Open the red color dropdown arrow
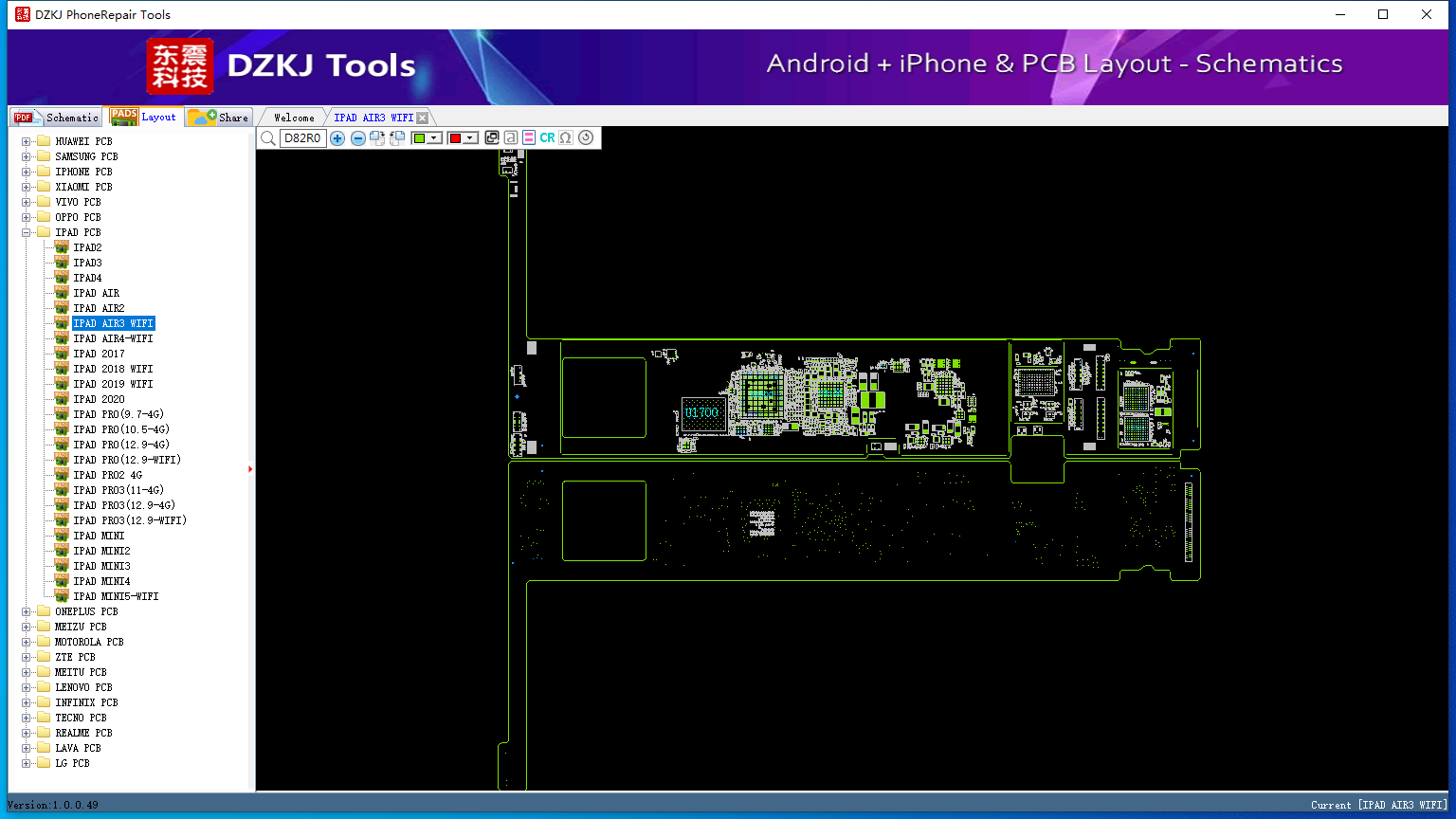This screenshot has height=819, width=1456. [x=470, y=138]
